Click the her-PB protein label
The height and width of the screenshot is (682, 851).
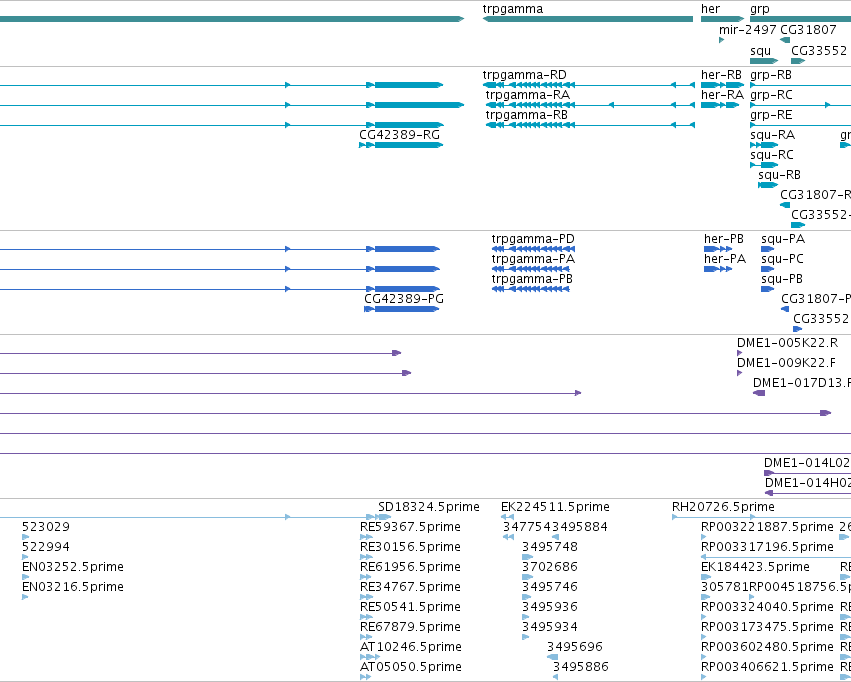pos(724,239)
